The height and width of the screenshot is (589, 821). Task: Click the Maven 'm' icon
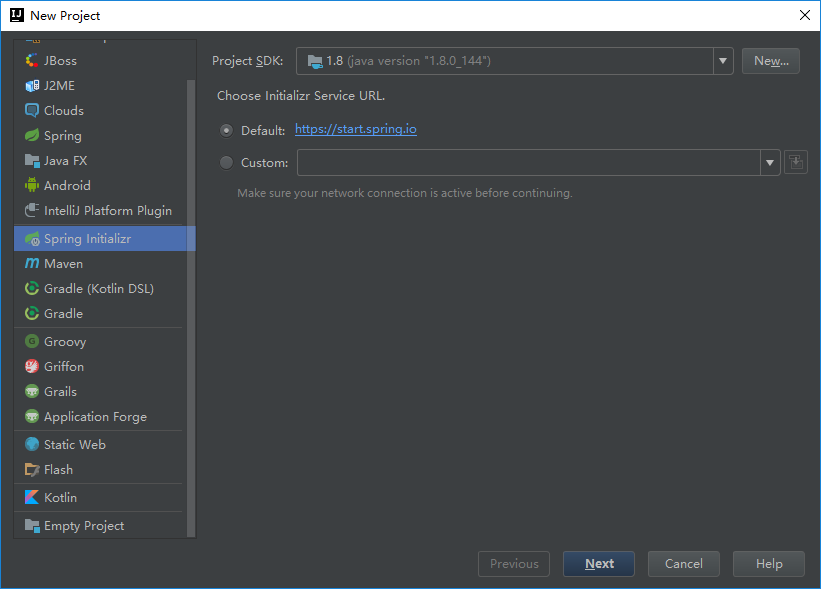[x=32, y=263]
